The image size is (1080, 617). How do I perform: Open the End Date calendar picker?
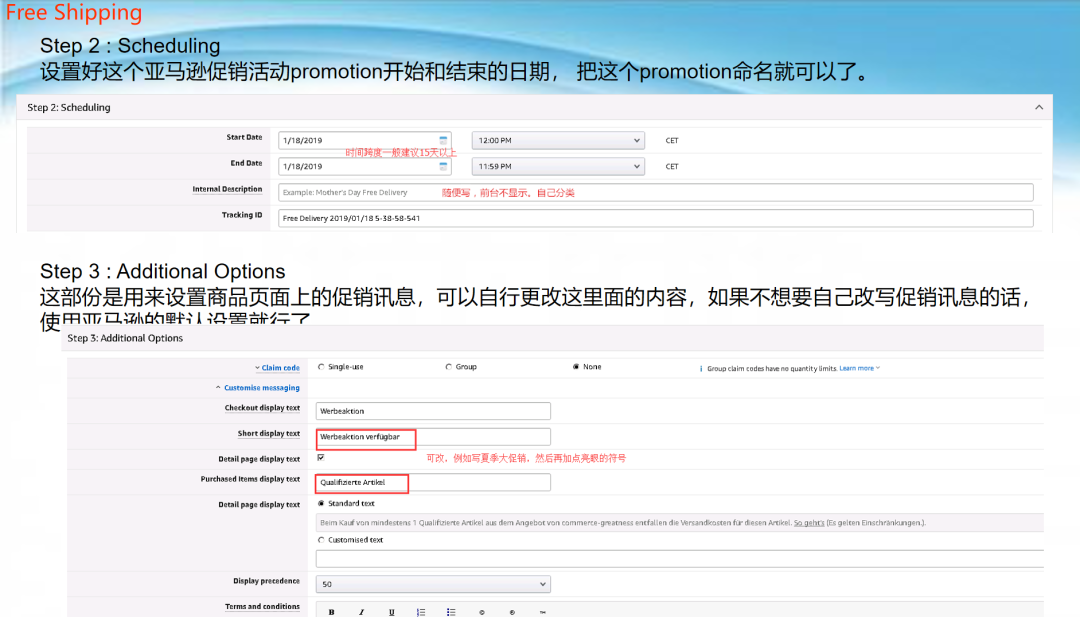[x=443, y=166]
